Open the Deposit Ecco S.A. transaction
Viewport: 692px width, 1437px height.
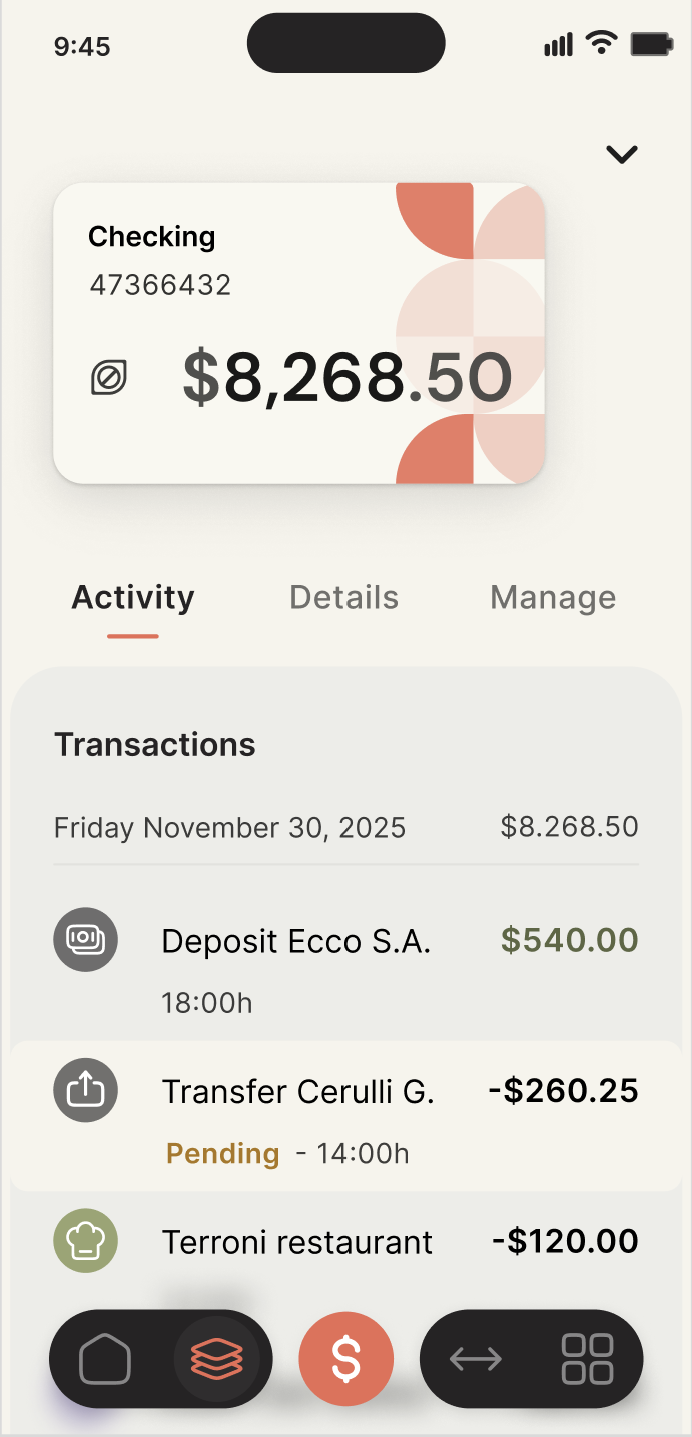pos(296,942)
